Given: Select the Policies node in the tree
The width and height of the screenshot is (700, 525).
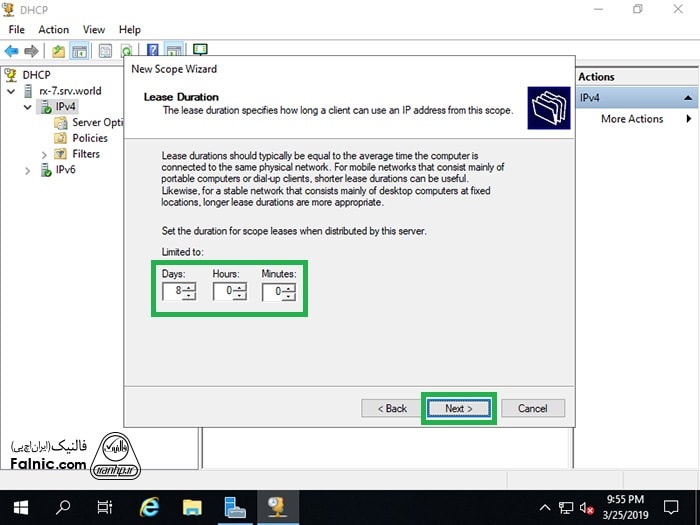Looking at the screenshot, I should click(x=89, y=138).
